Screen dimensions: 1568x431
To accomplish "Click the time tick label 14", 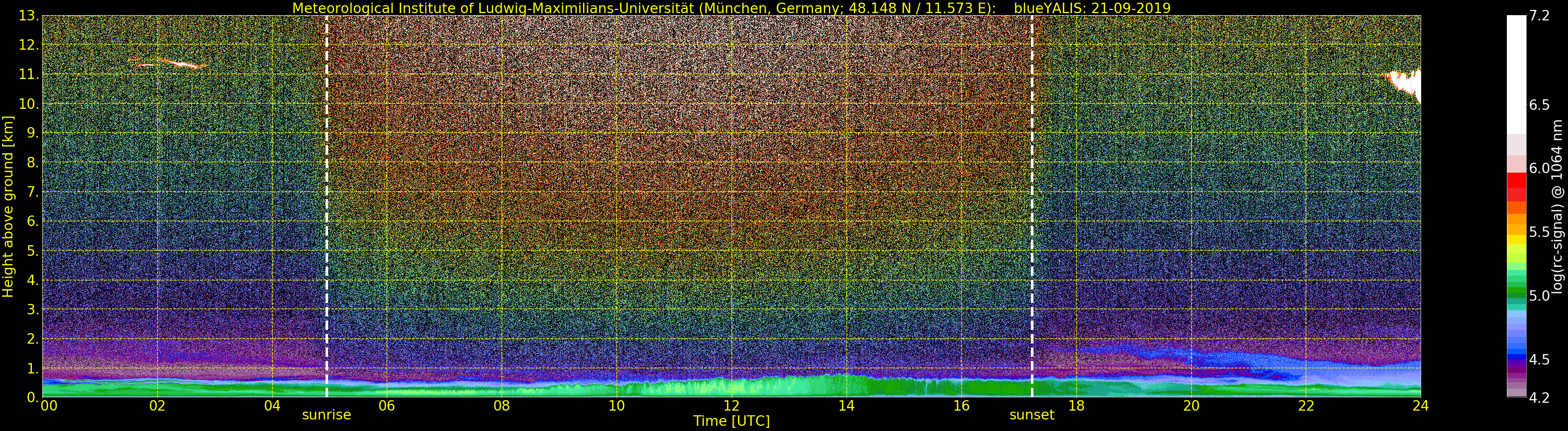I will point(846,406).
